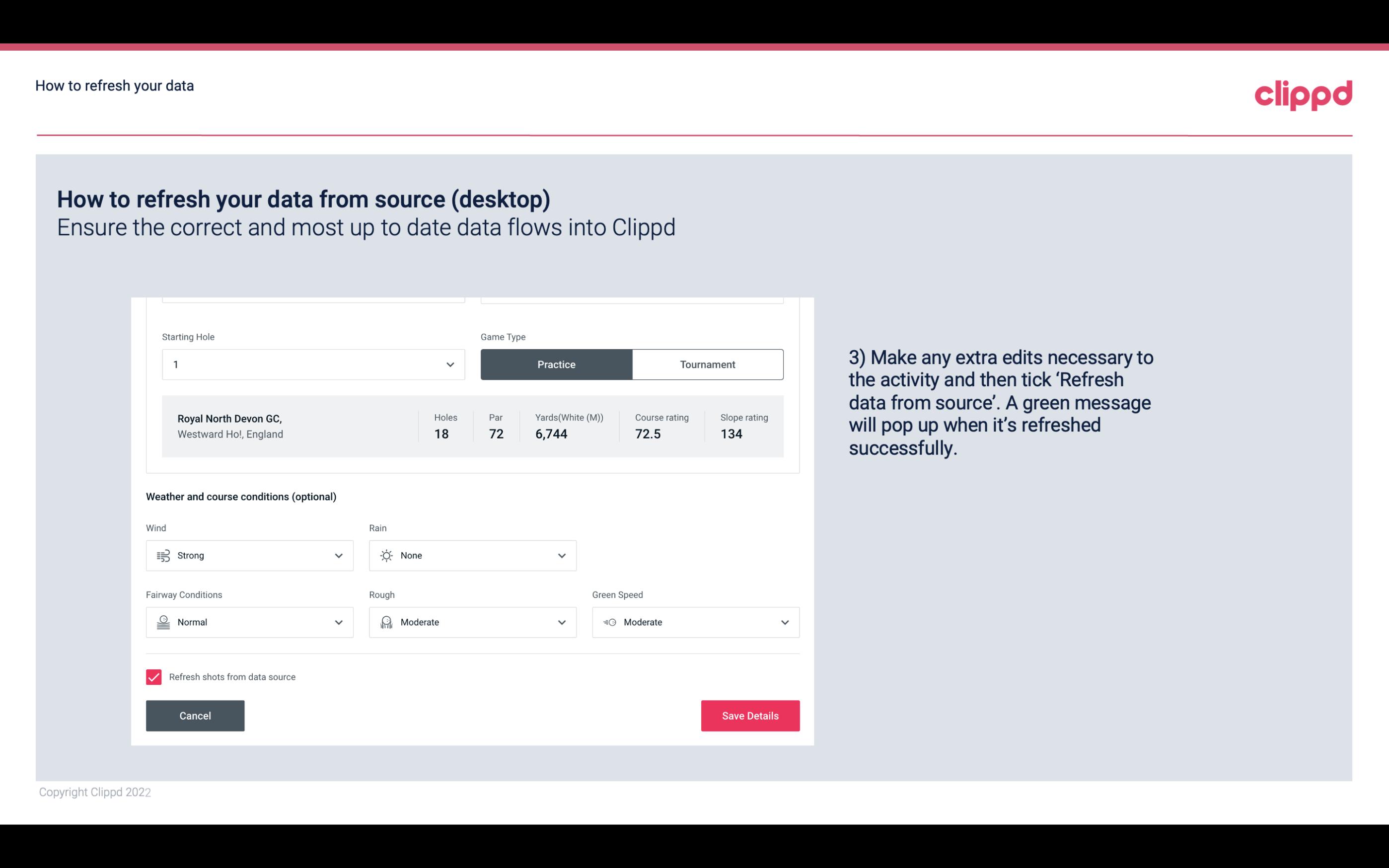Click the fairway conditions icon
Screen dimensions: 1389x868
pos(162,622)
